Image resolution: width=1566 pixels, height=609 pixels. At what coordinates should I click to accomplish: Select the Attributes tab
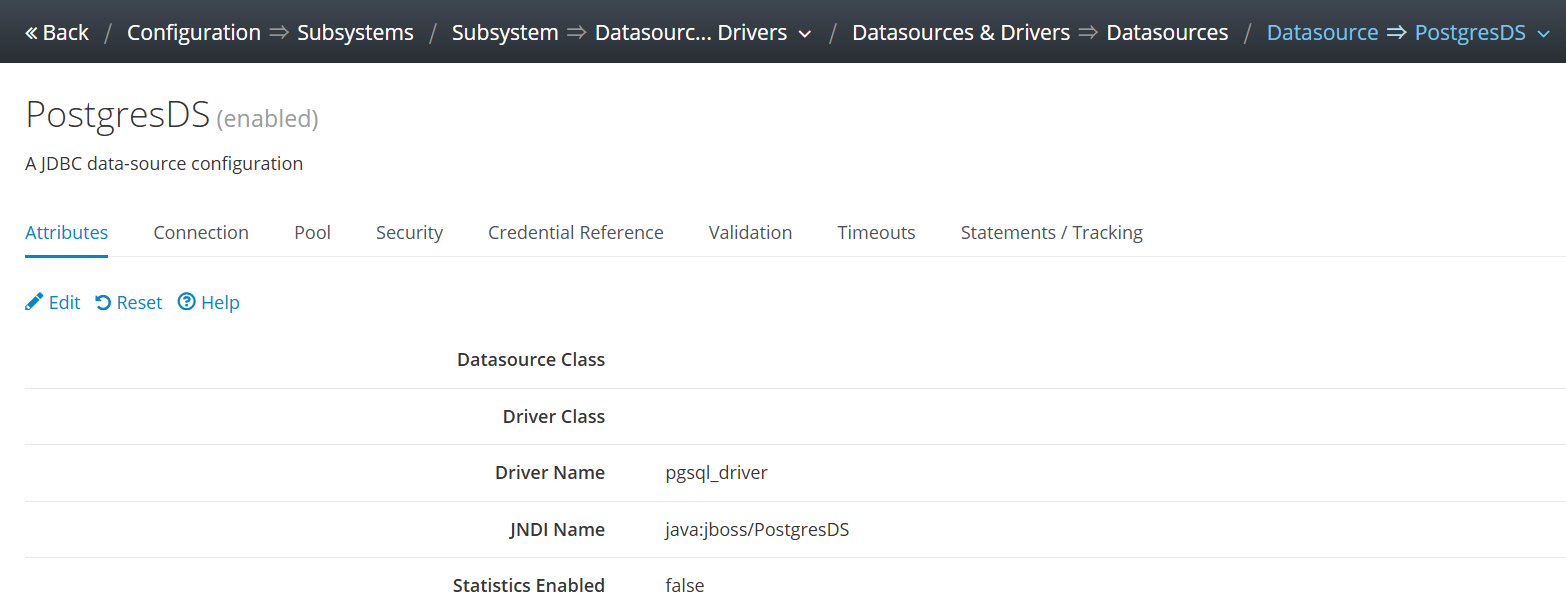66,233
